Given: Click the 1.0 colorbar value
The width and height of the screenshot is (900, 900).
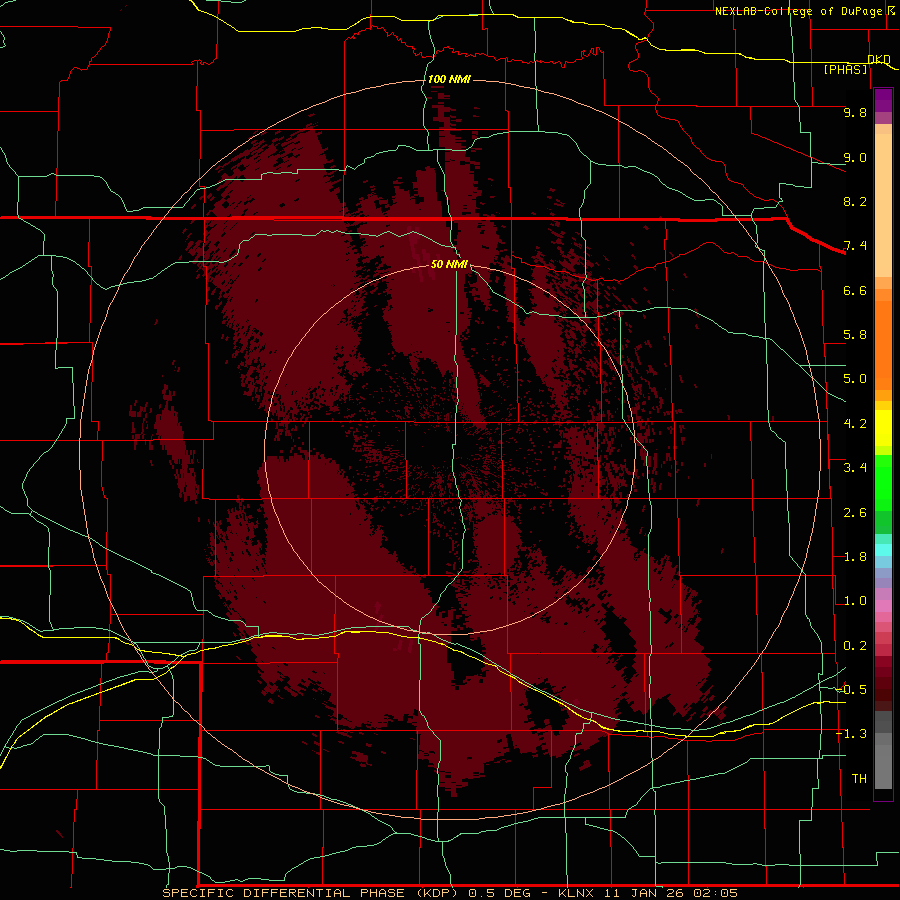Looking at the screenshot, I should coord(855,601).
